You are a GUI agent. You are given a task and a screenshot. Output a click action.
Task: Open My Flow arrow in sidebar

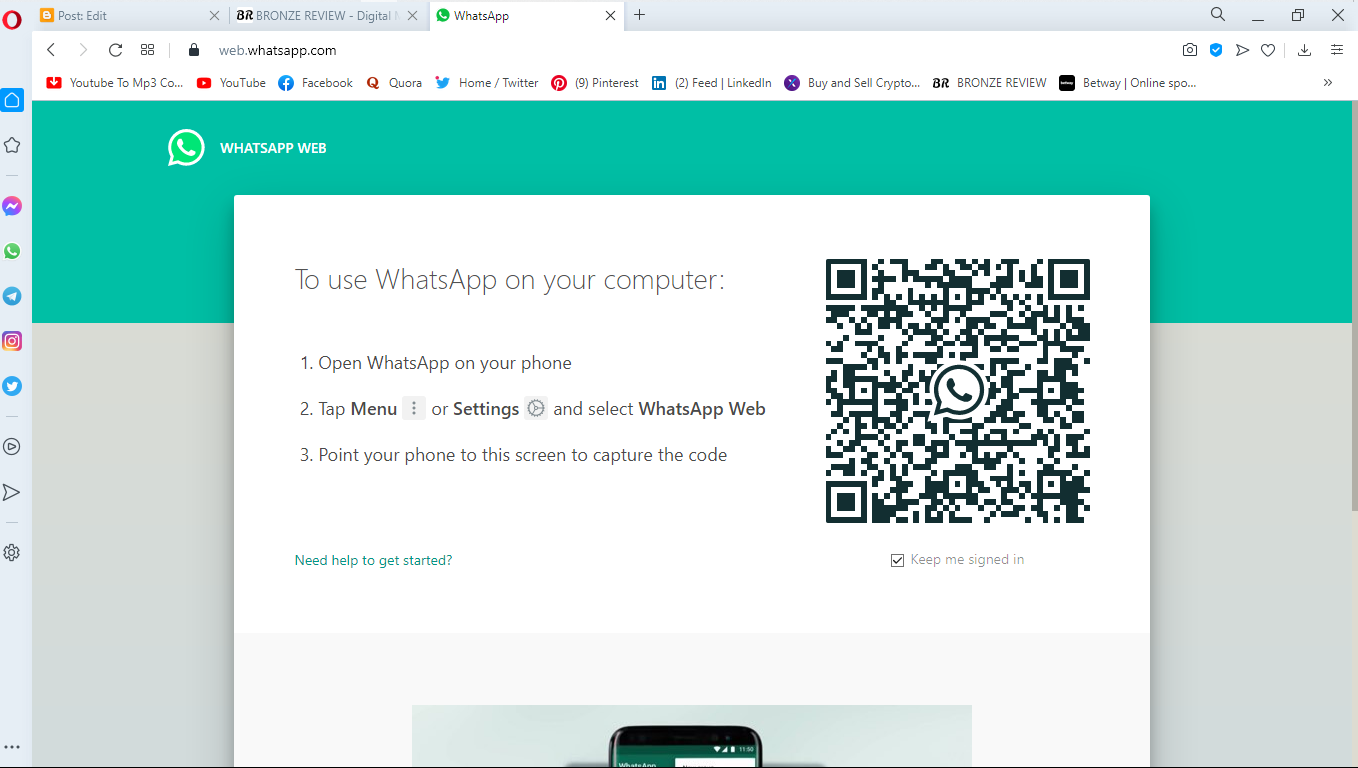coord(12,492)
